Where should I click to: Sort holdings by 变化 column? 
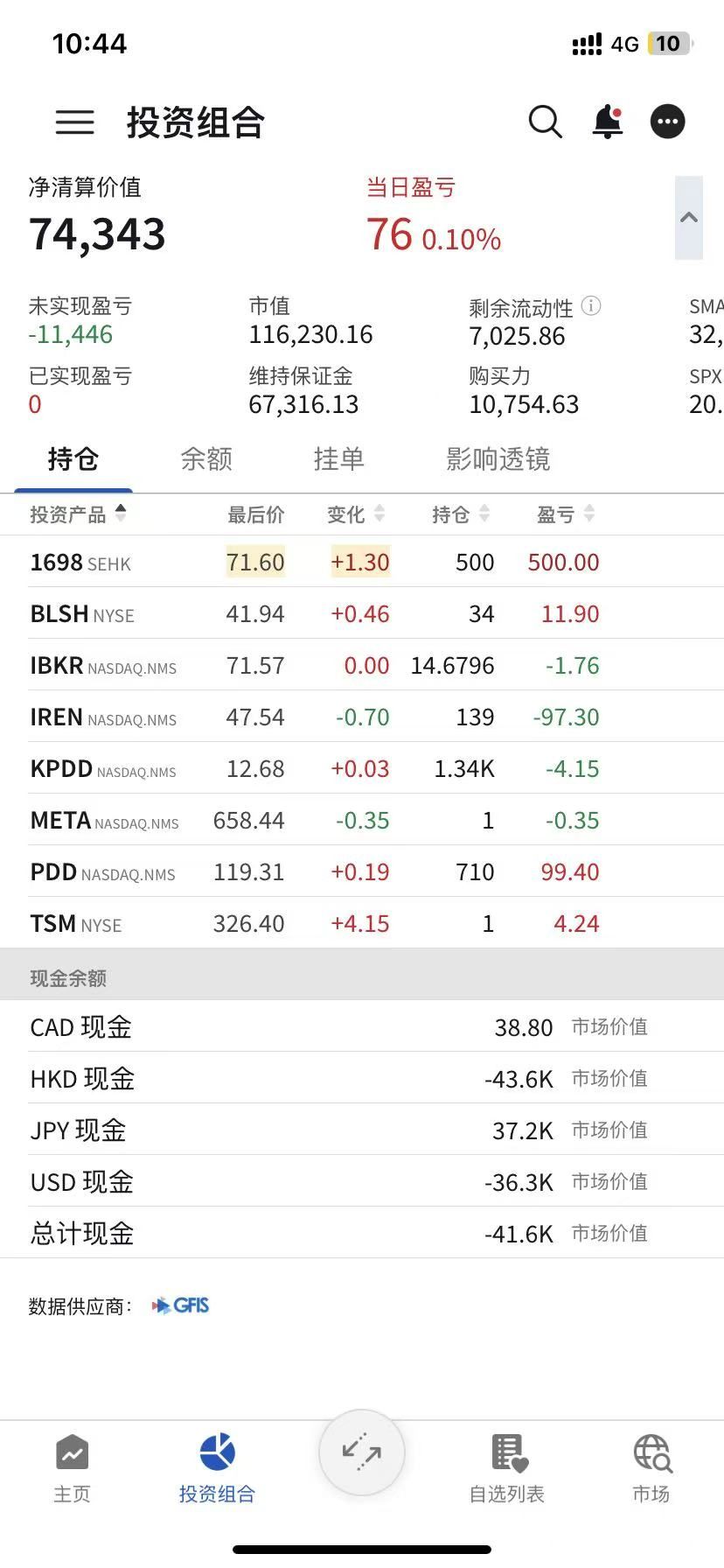355,514
